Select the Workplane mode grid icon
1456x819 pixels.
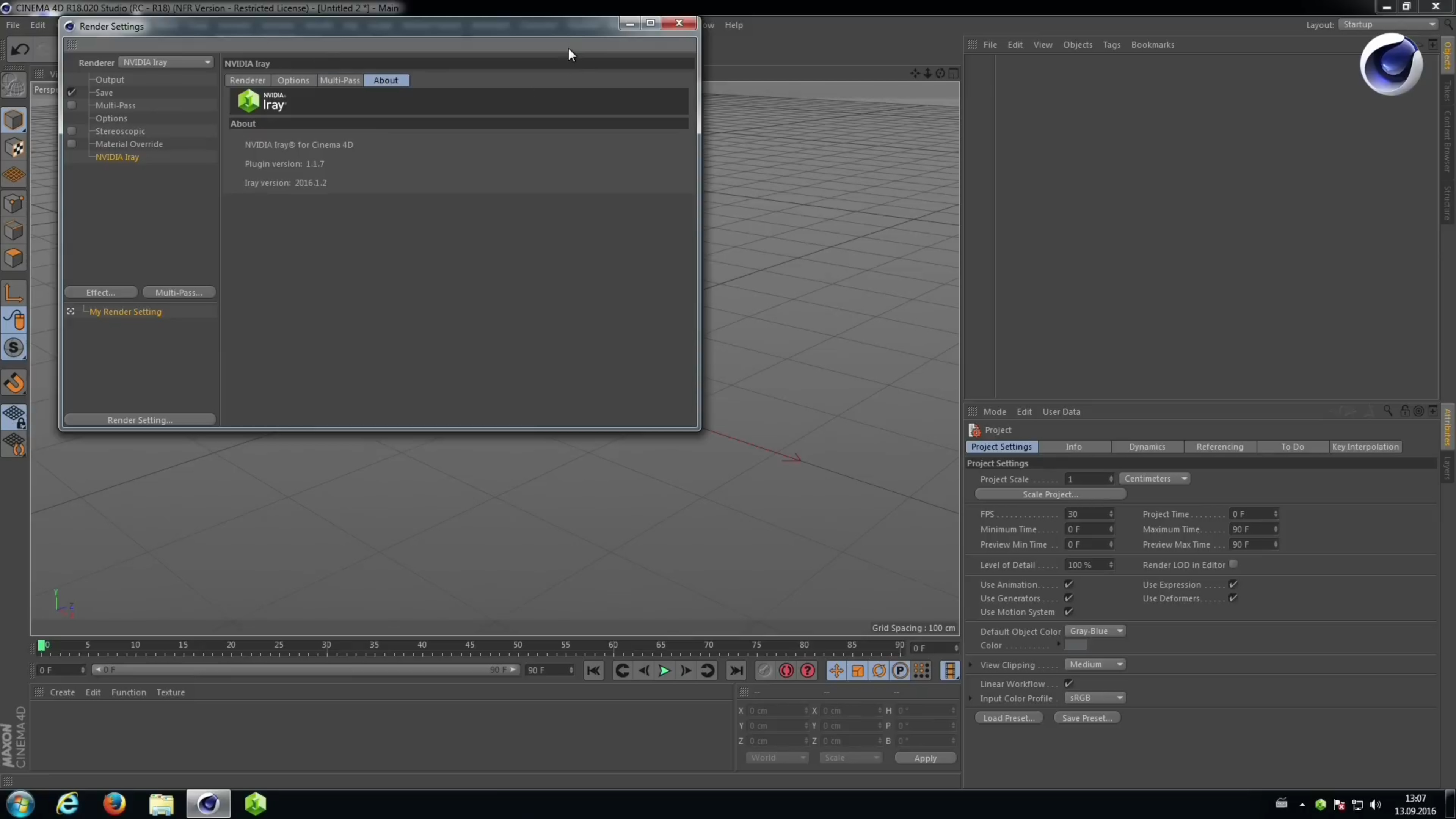click(14, 175)
